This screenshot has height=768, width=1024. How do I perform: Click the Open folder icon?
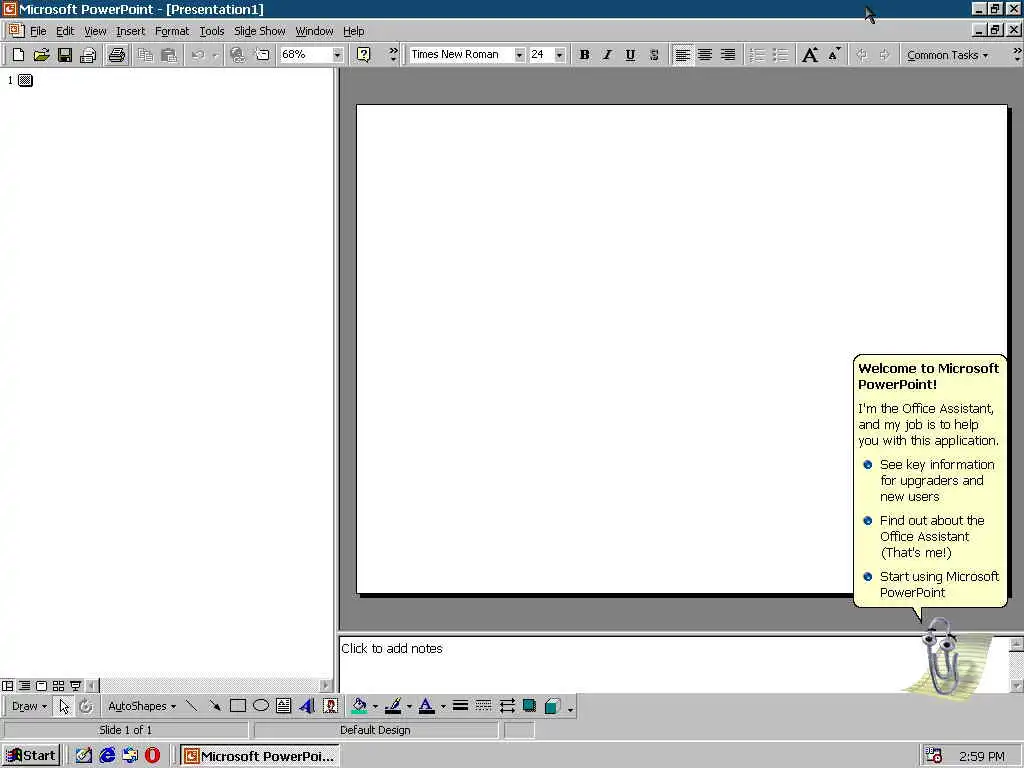[41, 55]
